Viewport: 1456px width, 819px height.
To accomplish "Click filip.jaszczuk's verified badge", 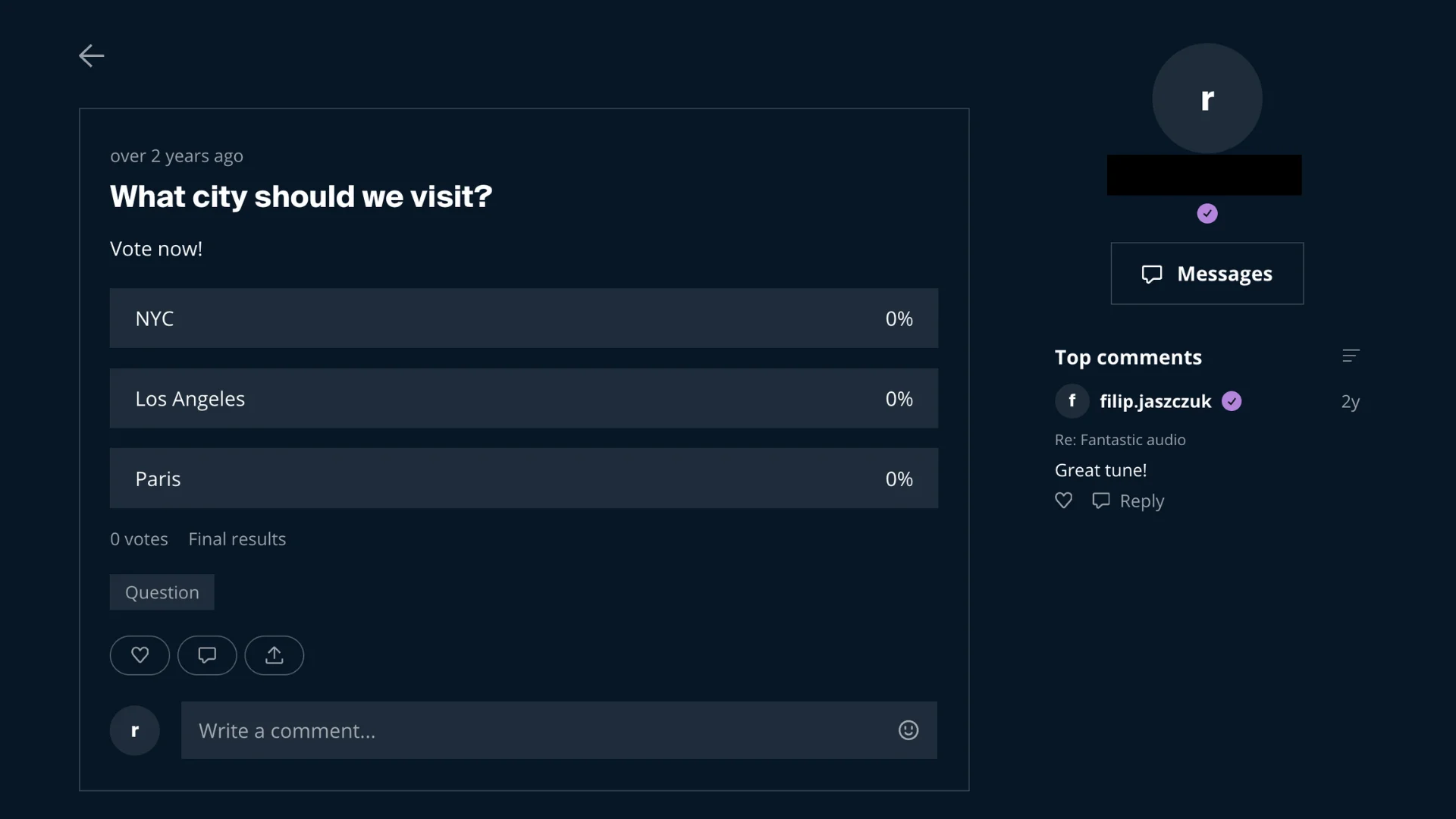I will [x=1232, y=401].
